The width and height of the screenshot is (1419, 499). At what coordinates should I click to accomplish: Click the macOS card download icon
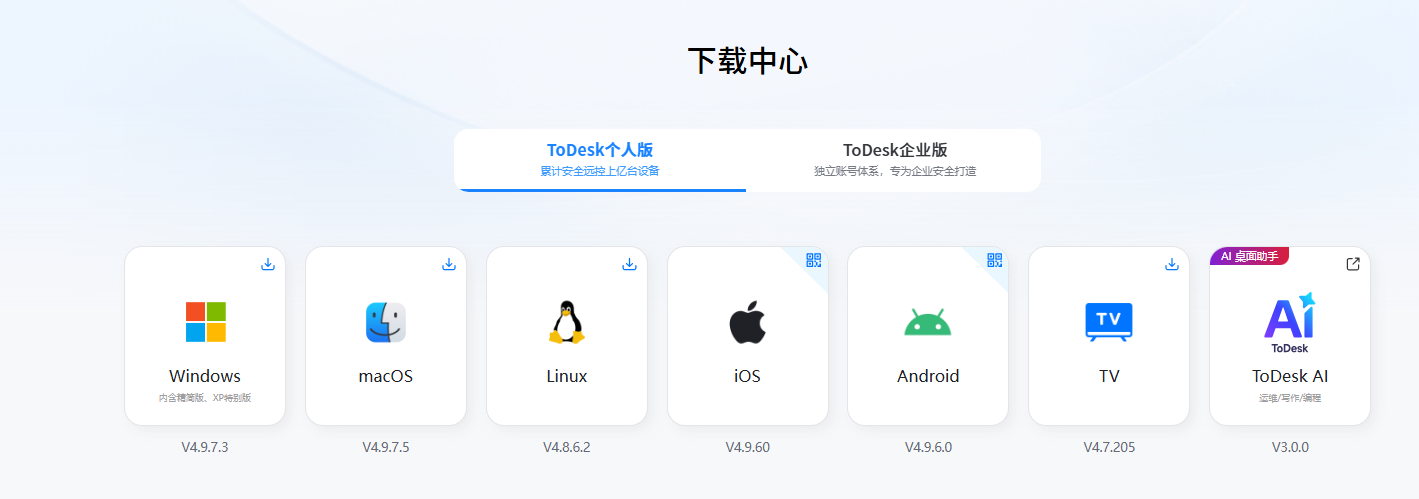pos(448,264)
